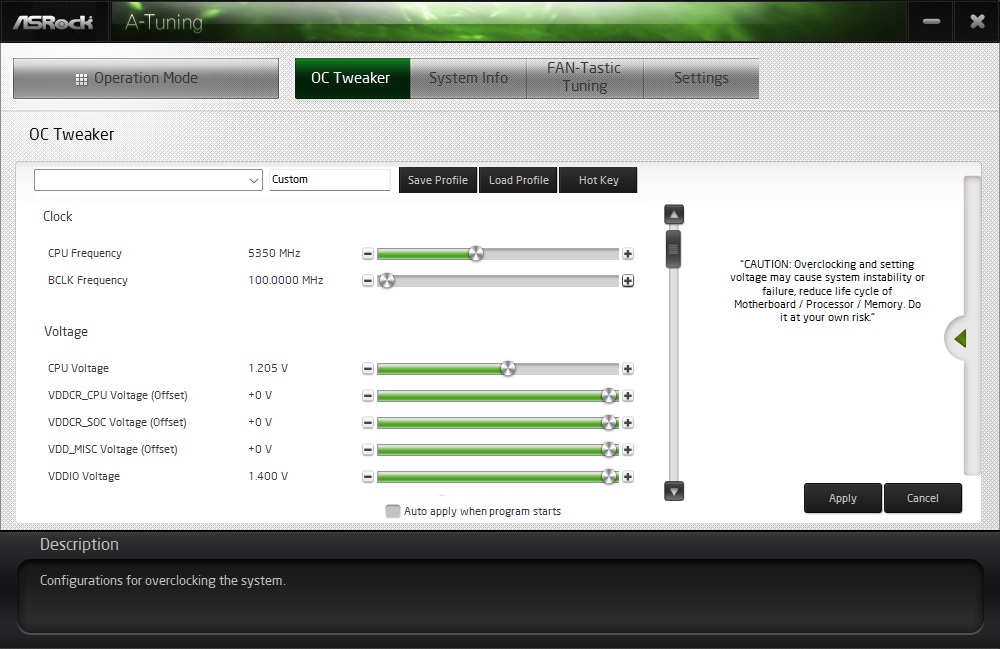
Task: Increase BCLK Frequency with the plus icon
Action: point(628,281)
